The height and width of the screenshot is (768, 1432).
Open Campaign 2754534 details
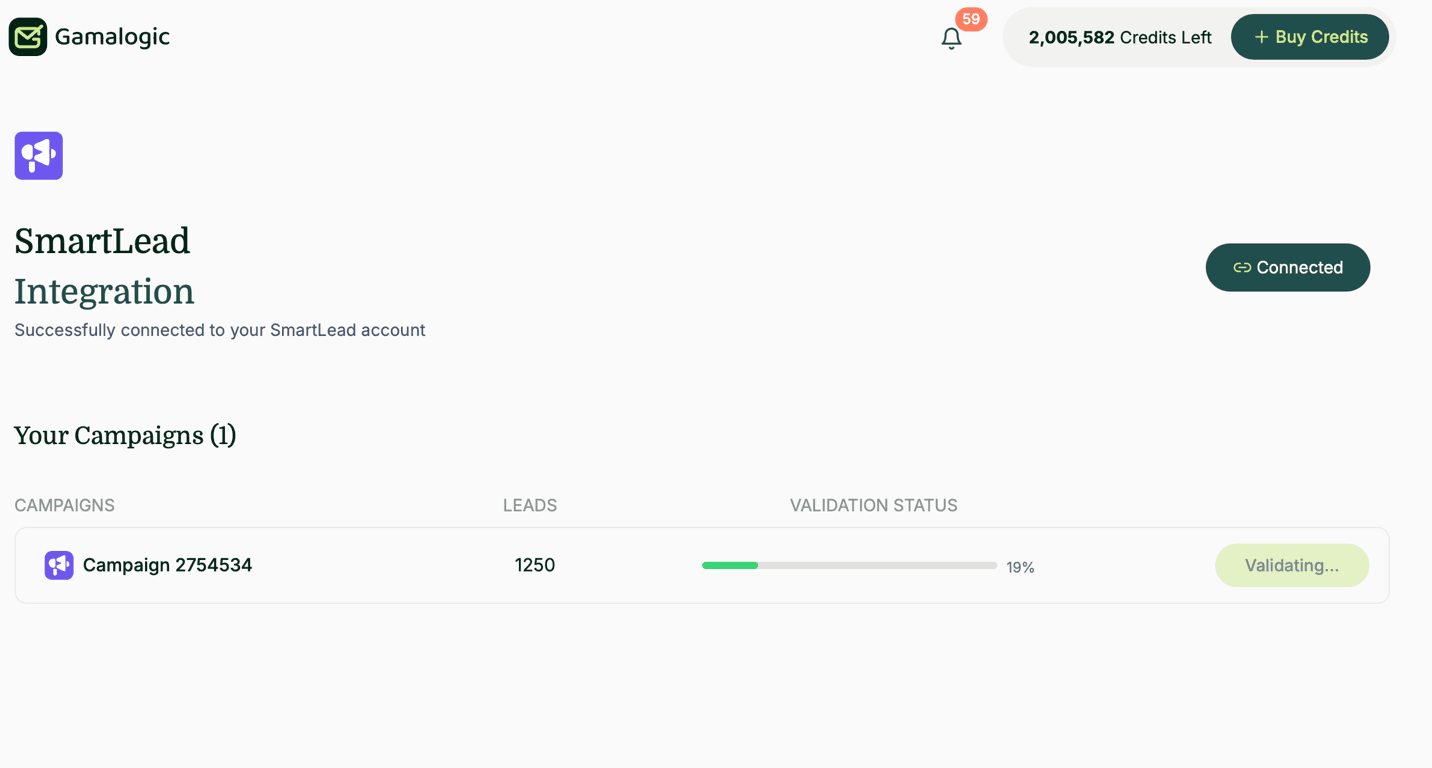pos(167,565)
